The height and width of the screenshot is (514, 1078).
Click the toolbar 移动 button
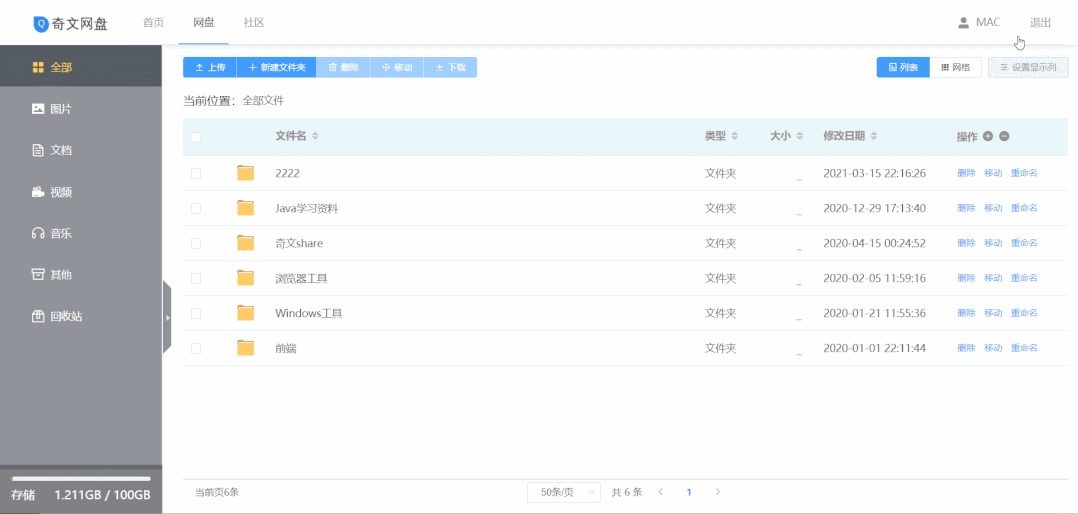[397, 67]
